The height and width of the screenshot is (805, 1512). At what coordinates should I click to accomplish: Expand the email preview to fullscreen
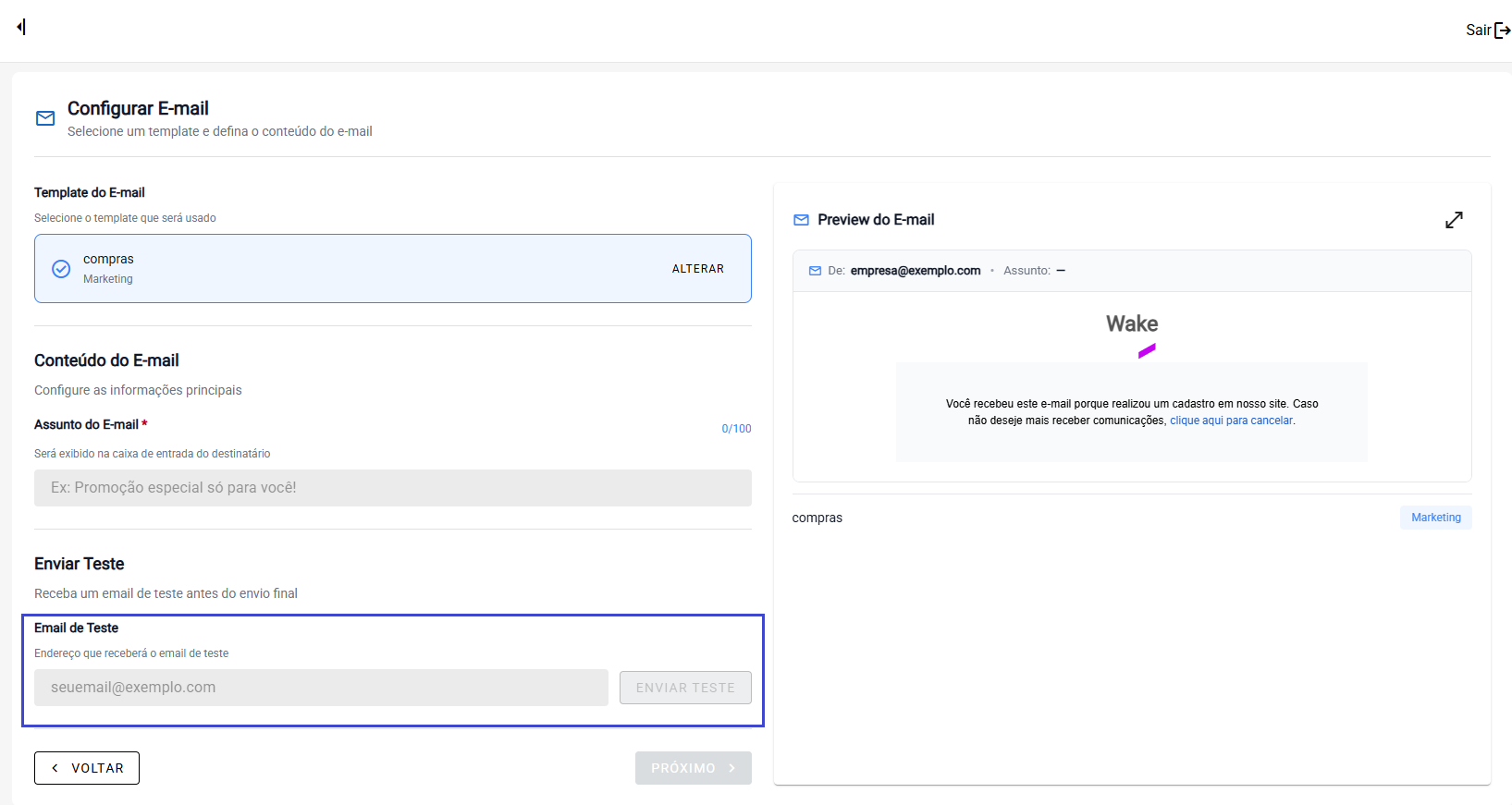pyautogui.click(x=1454, y=220)
